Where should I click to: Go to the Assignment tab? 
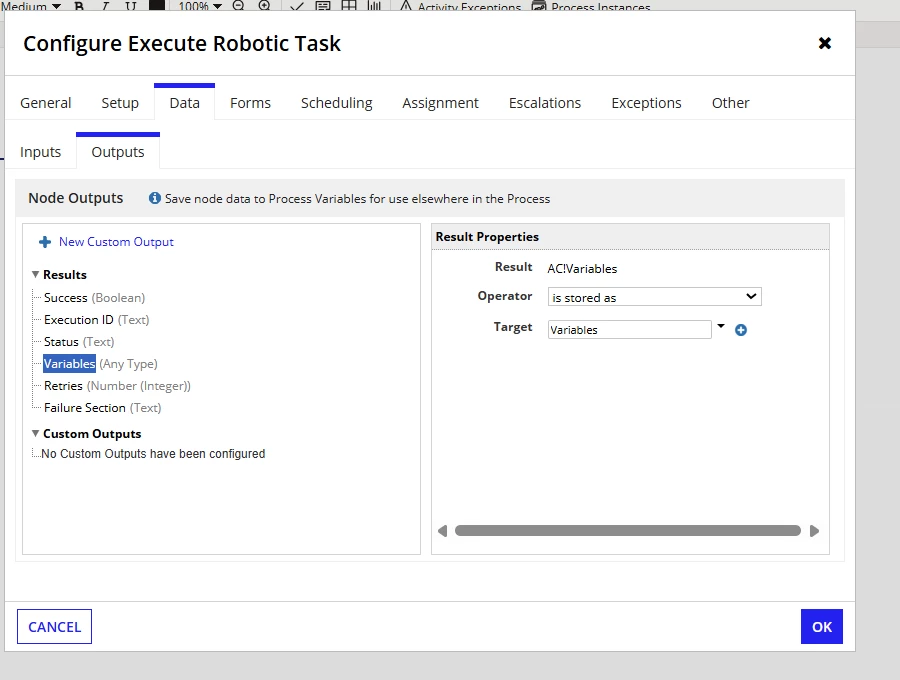tap(440, 103)
